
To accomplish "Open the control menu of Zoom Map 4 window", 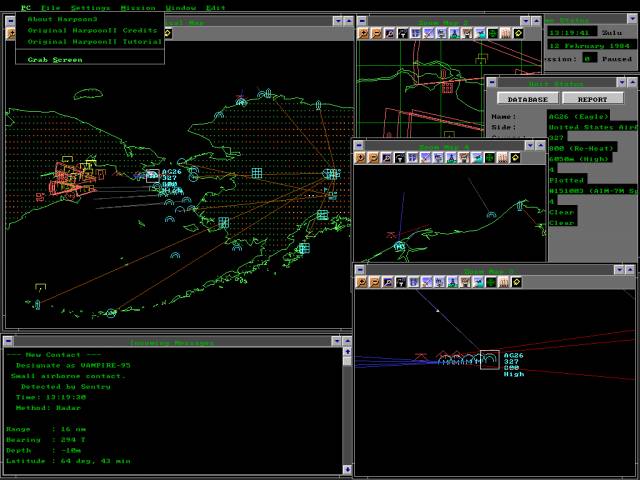I will tap(358, 145).
